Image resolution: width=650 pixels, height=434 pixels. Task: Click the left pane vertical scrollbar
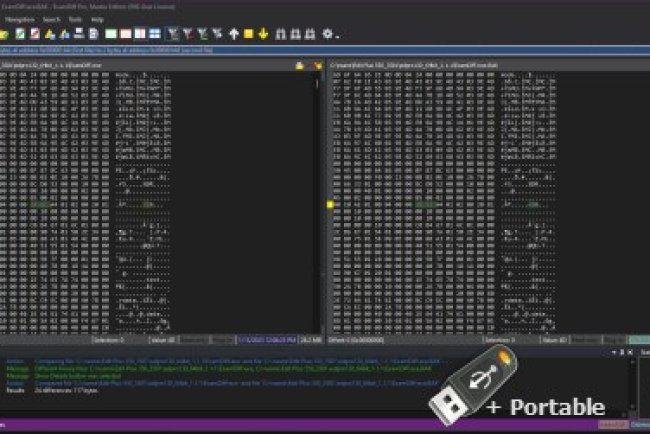[x=318, y=203]
